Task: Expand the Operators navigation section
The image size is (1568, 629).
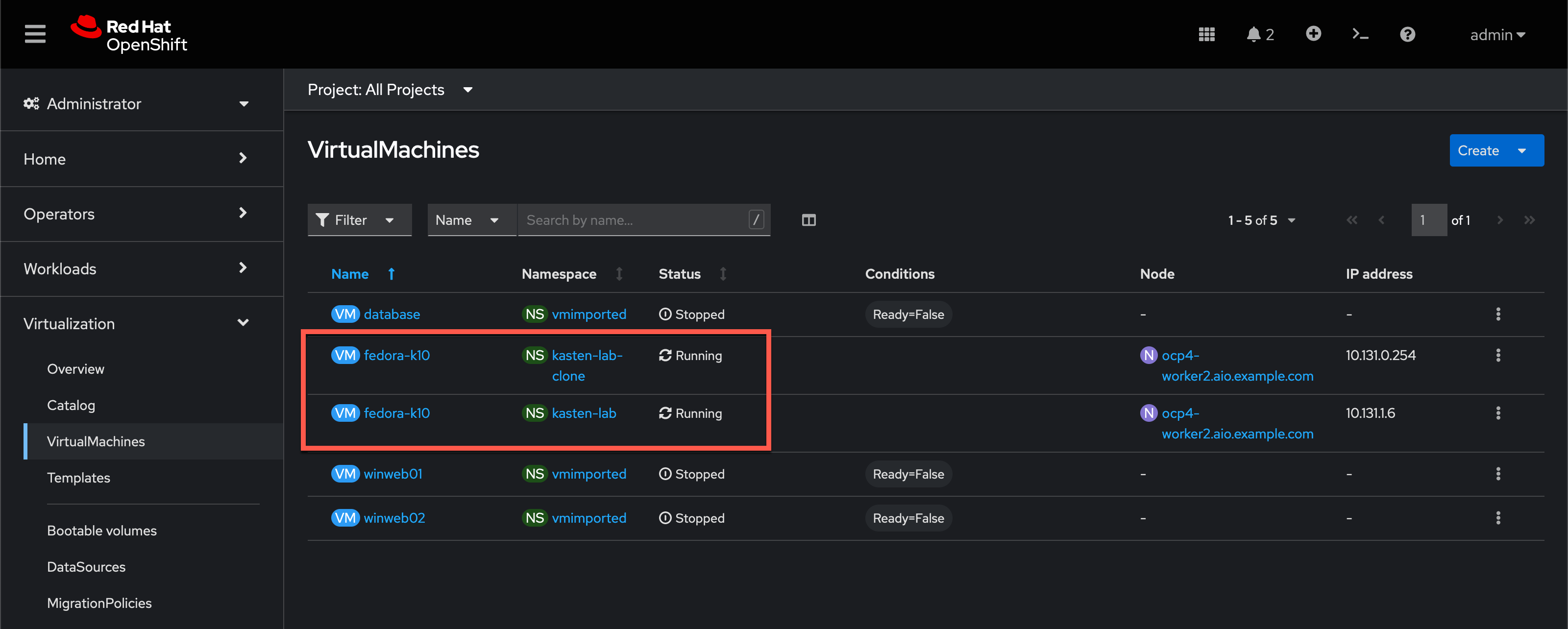Action: 142,214
